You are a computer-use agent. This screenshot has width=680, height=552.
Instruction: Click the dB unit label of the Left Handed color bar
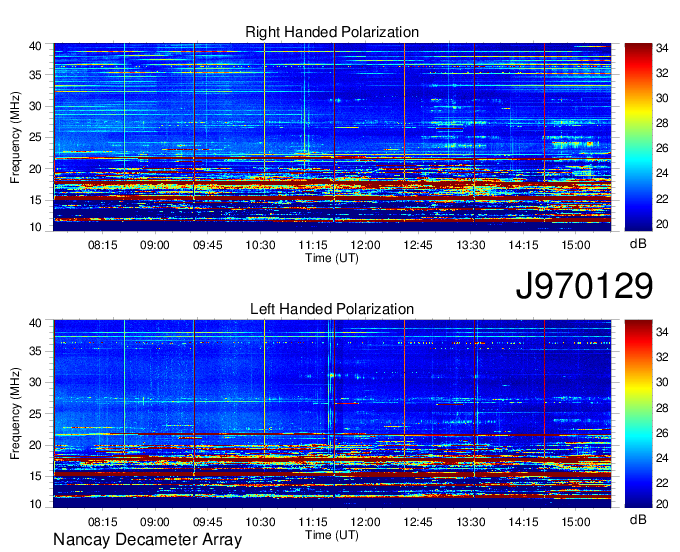click(x=638, y=519)
